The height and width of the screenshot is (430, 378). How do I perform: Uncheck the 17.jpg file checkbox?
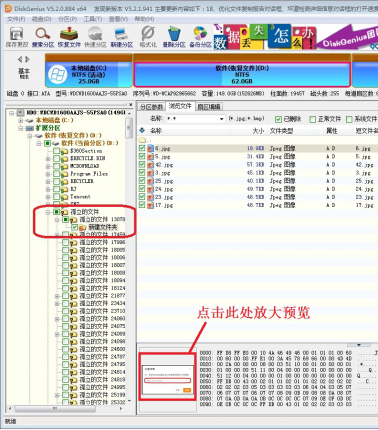[142, 205]
